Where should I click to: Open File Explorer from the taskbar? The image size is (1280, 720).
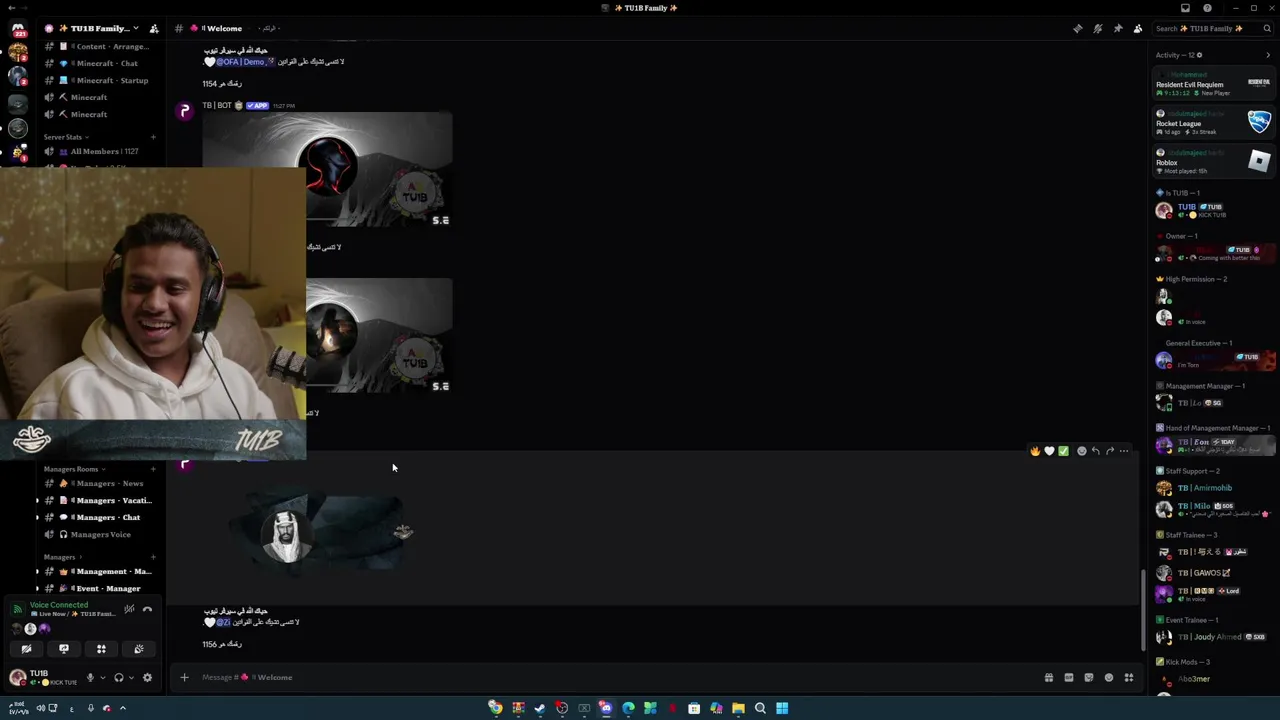738,708
